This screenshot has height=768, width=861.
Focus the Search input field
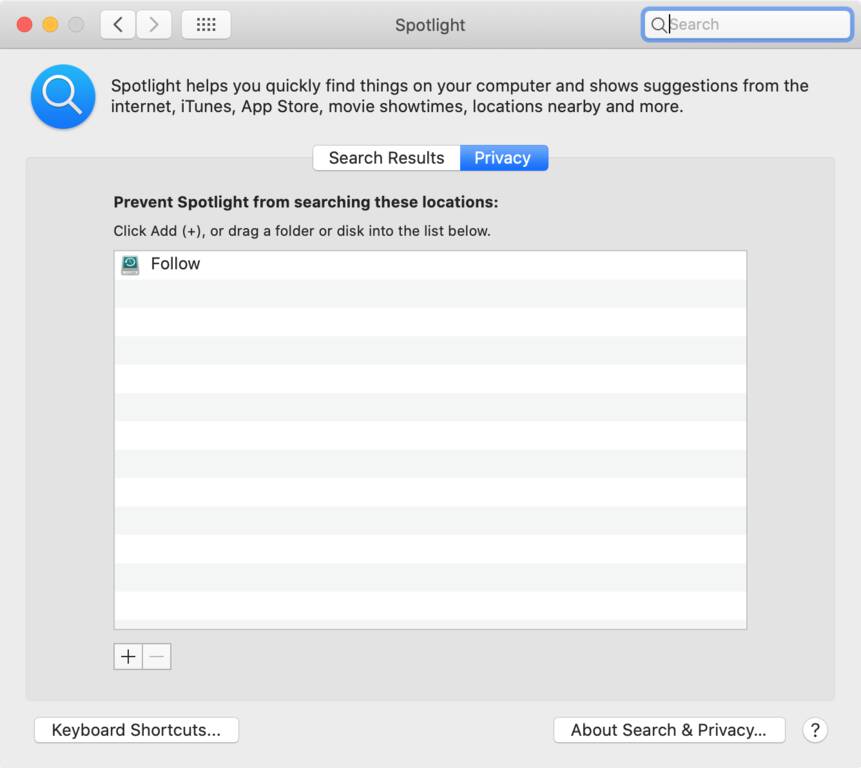tap(747, 25)
